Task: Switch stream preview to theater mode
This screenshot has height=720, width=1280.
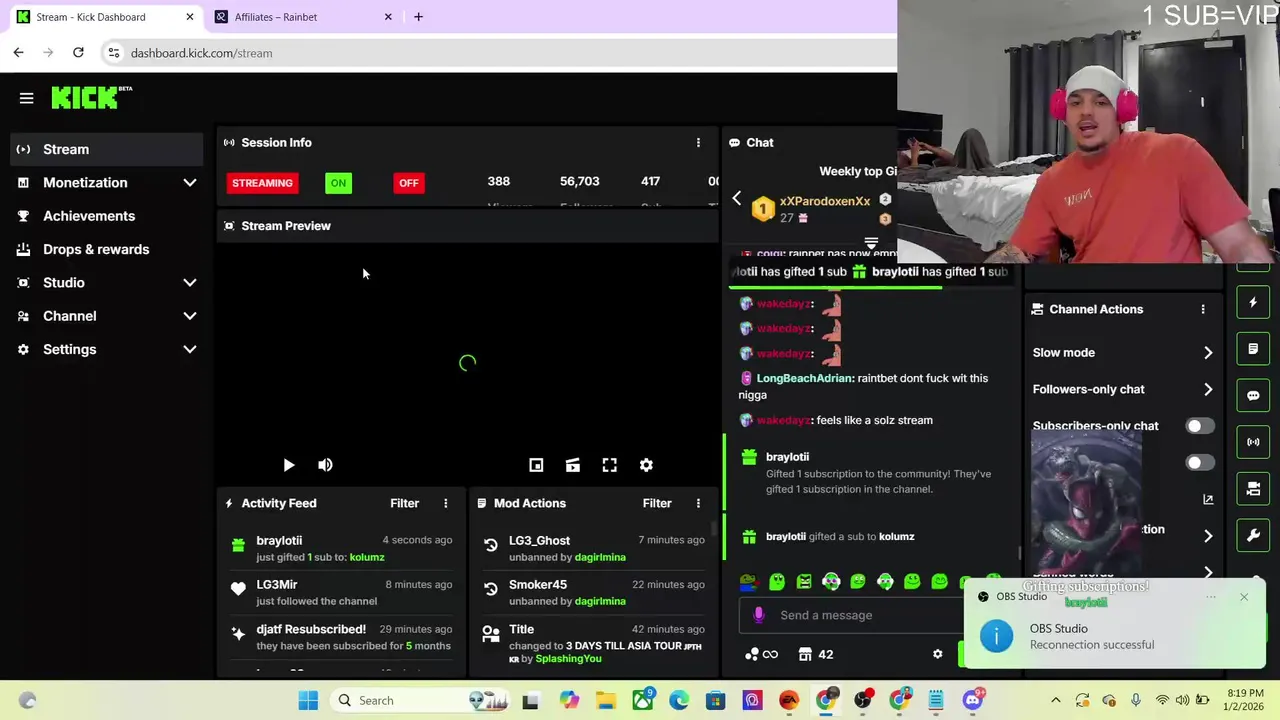Action: click(572, 465)
